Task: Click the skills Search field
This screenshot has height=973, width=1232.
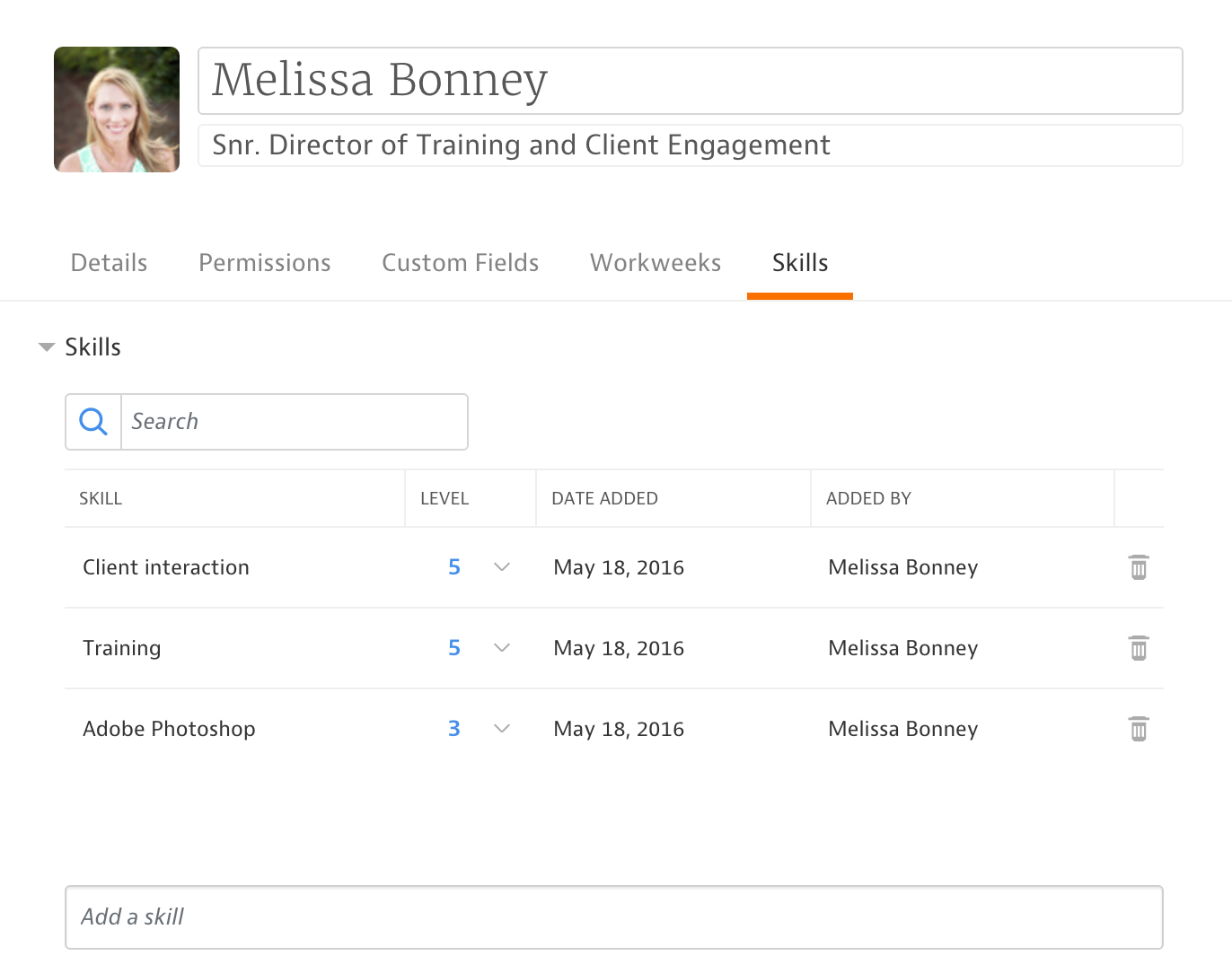Action: point(294,422)
